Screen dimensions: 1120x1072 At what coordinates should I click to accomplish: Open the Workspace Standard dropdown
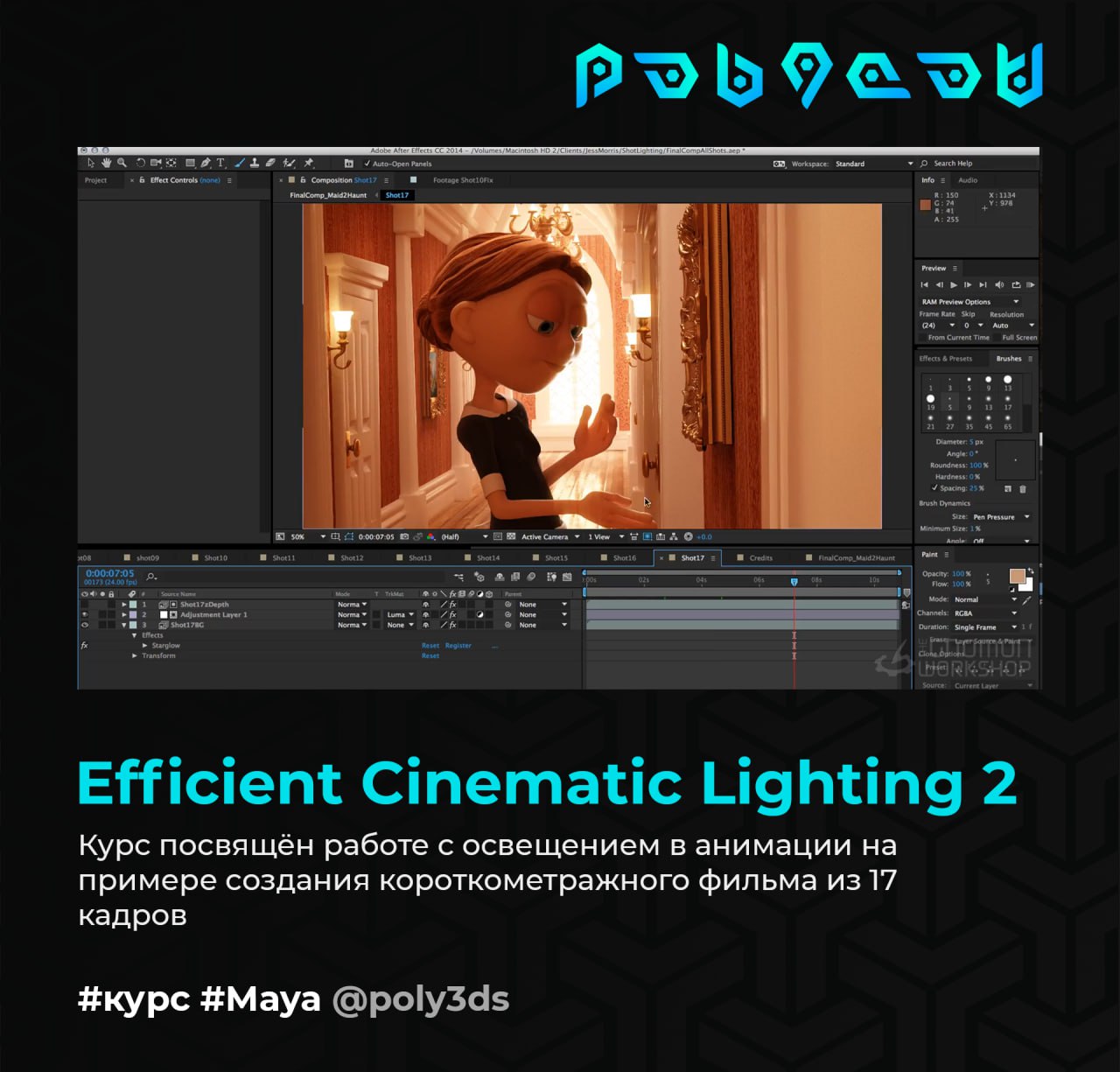pyautogui.click(x=872, y=164)
